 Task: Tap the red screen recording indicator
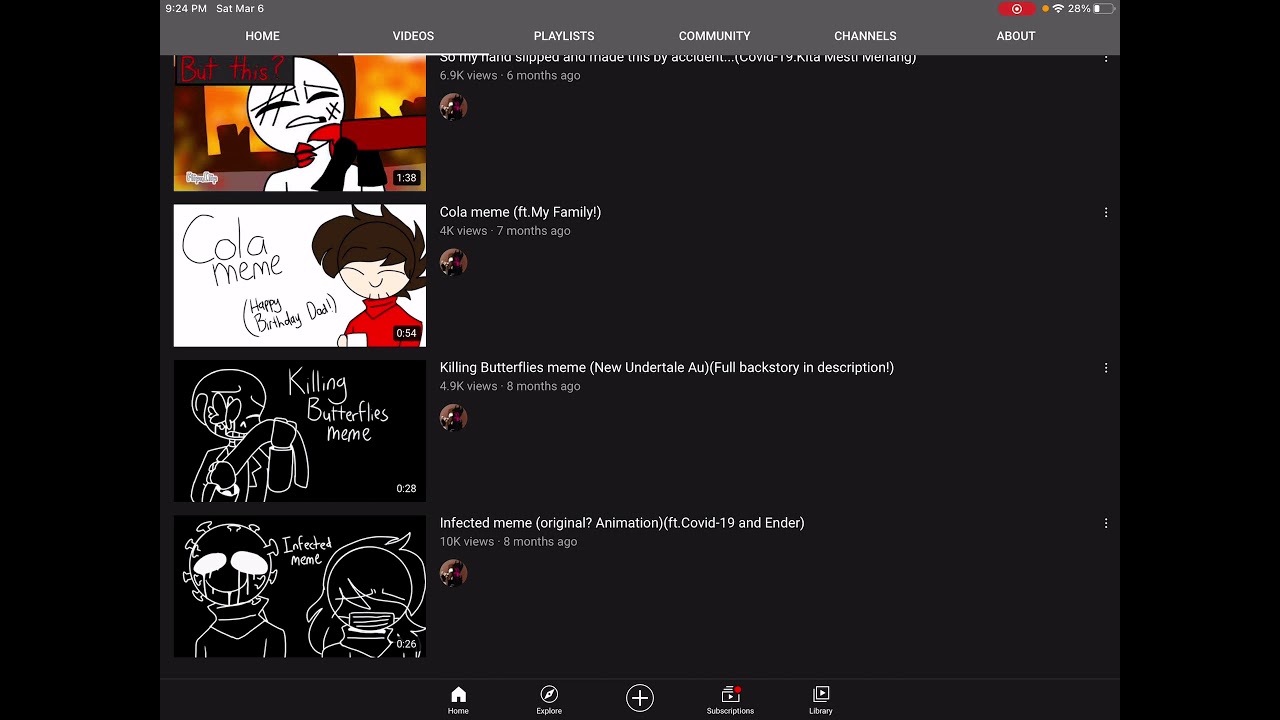(x=1017, y=9)
